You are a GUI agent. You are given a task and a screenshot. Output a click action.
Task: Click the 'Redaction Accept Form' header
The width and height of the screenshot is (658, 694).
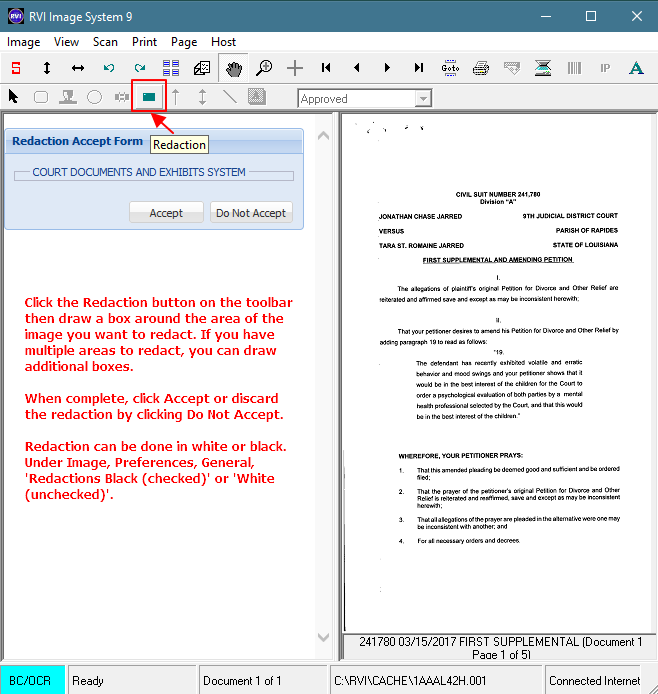[x=77, y=141]
